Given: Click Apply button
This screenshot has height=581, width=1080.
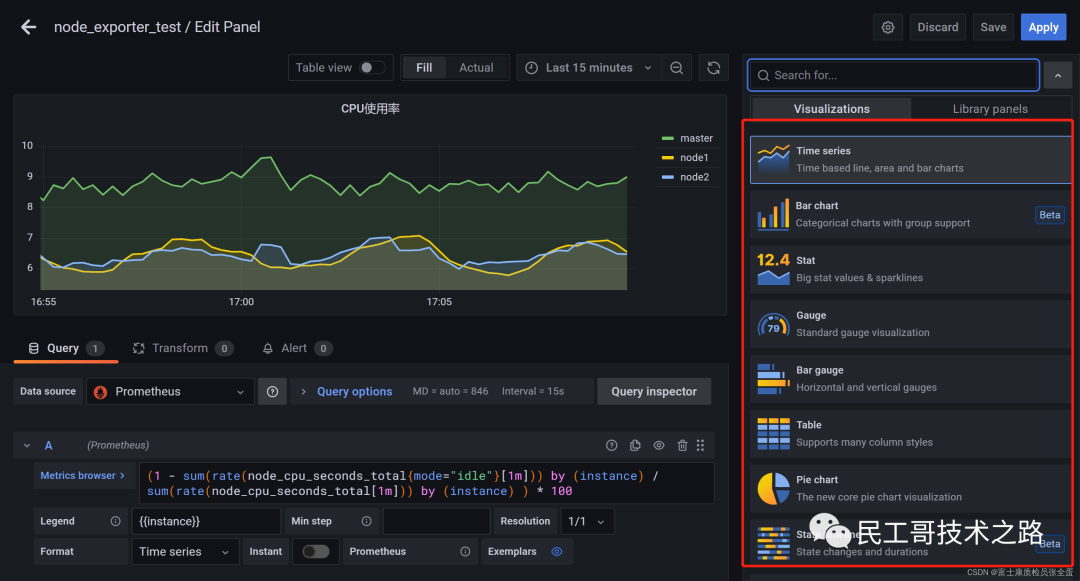Looking at the screenshot, I should pyautogui.click(x=1043, y=28).
